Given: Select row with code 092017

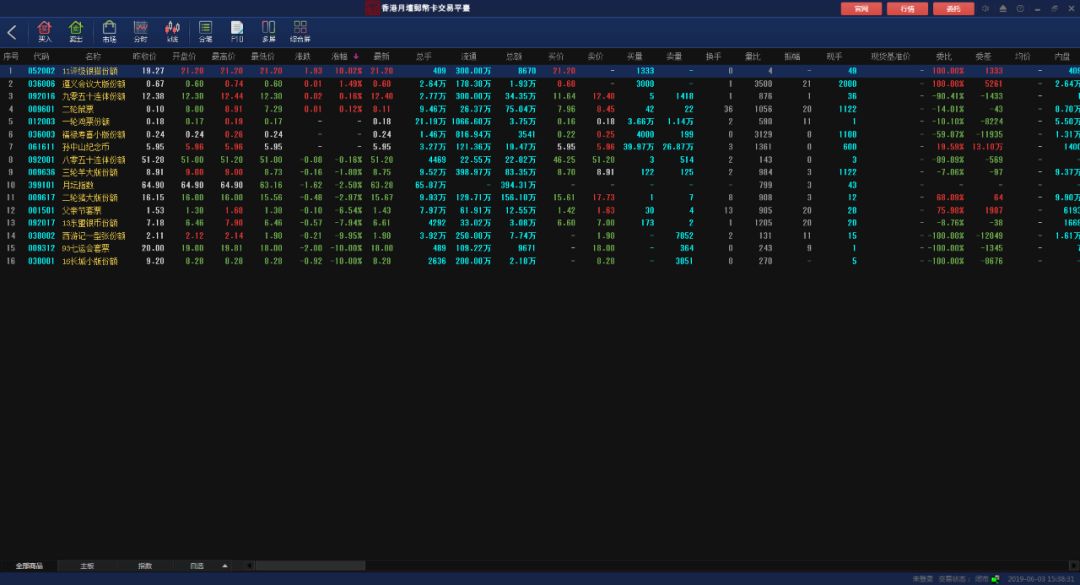Looking at the screenshot, I should [x=540, y=223].
